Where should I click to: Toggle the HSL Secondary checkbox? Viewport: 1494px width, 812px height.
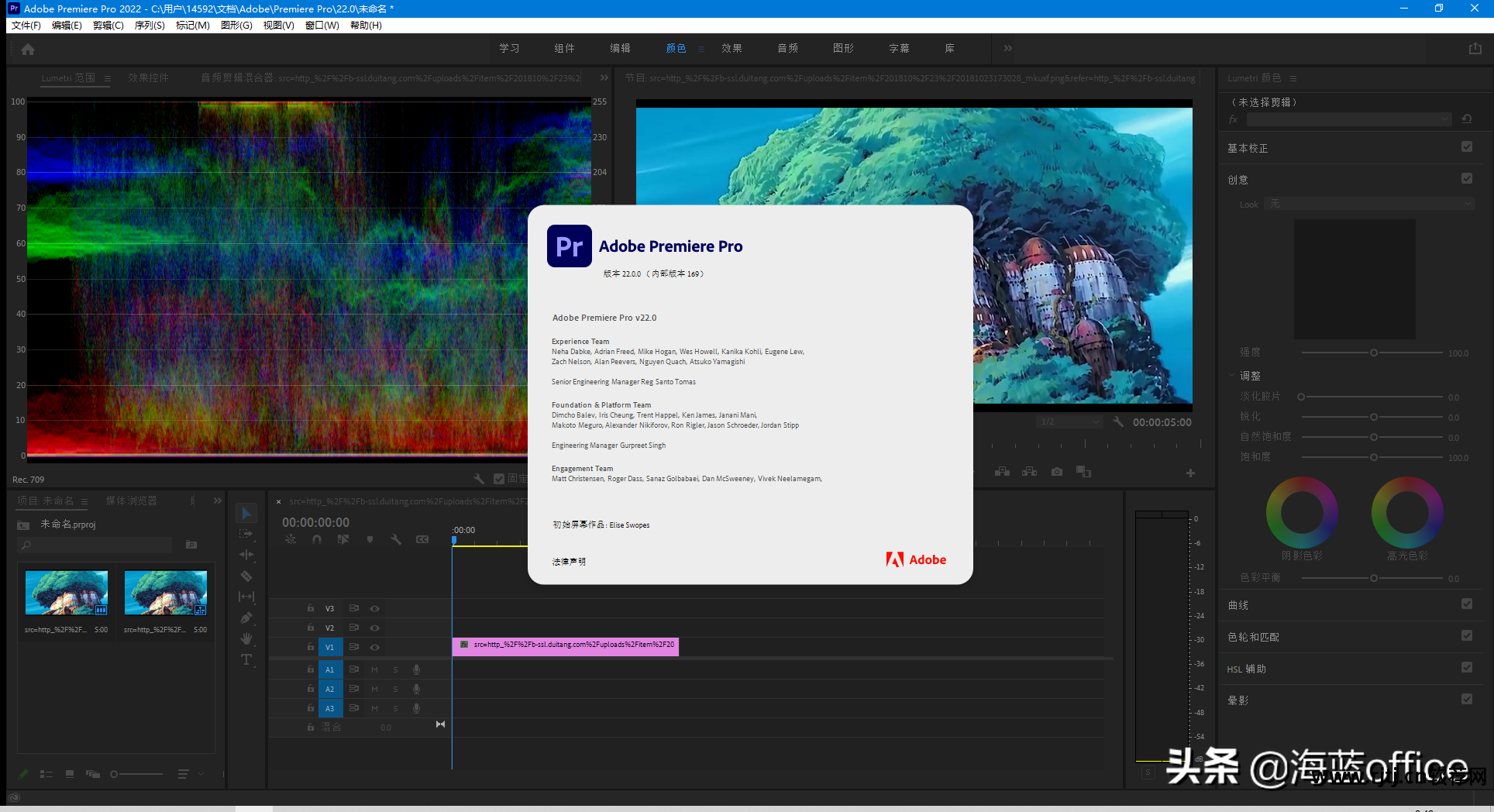[x=1467, y=667]
